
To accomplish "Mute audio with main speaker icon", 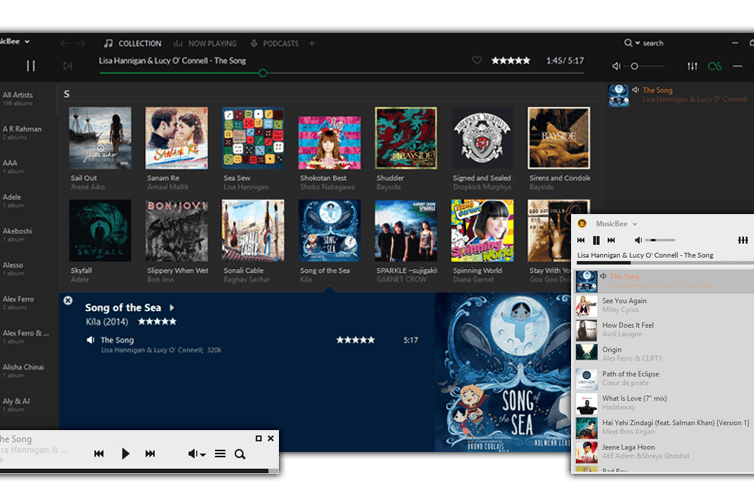I will (616, 66).
